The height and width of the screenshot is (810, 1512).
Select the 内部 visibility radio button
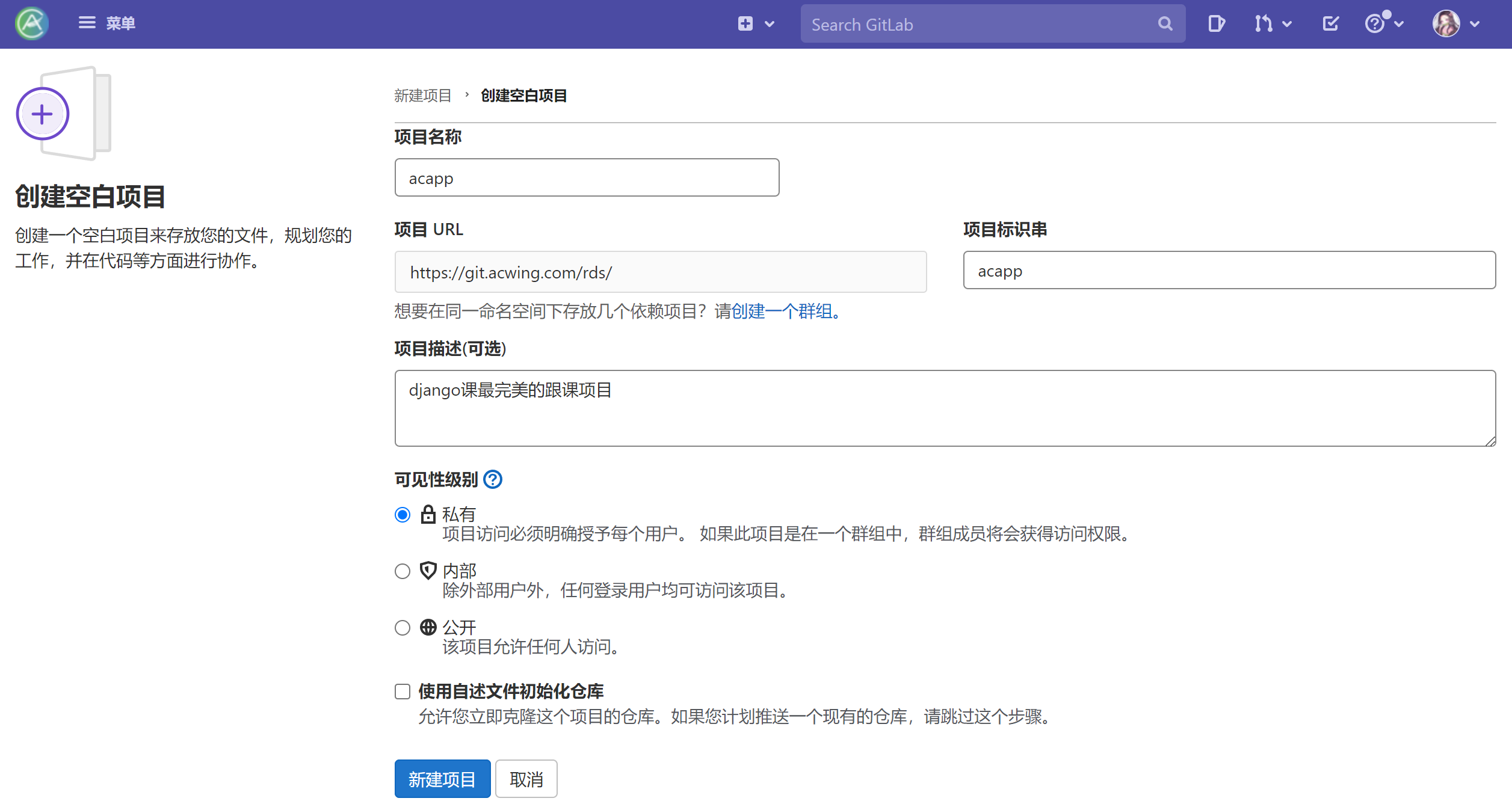tap(403, 571)
